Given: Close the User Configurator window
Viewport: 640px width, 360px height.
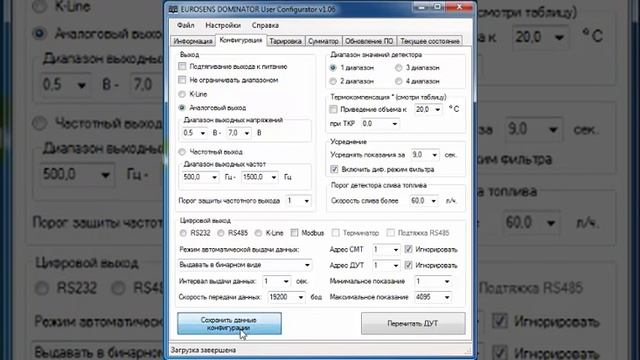Looking at the screenshot, I should (459, 7).
